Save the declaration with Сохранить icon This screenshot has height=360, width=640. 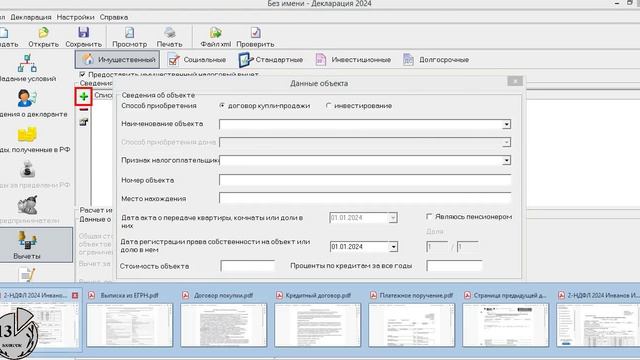tap(84, 33)
